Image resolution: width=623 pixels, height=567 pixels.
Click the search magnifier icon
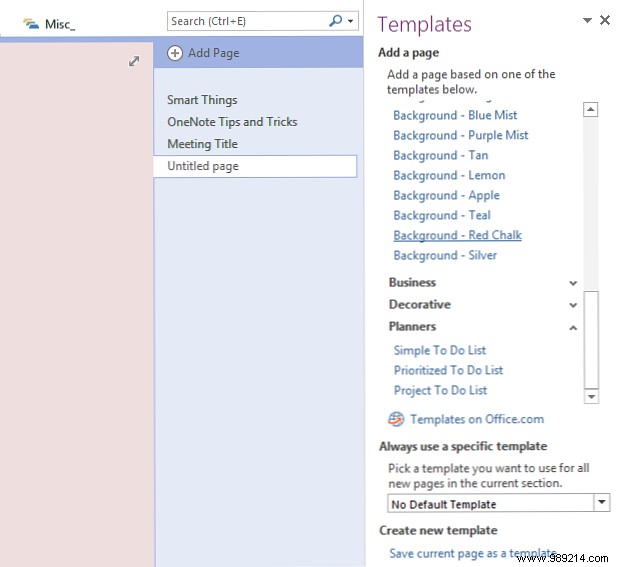click(x=336, y=21)
